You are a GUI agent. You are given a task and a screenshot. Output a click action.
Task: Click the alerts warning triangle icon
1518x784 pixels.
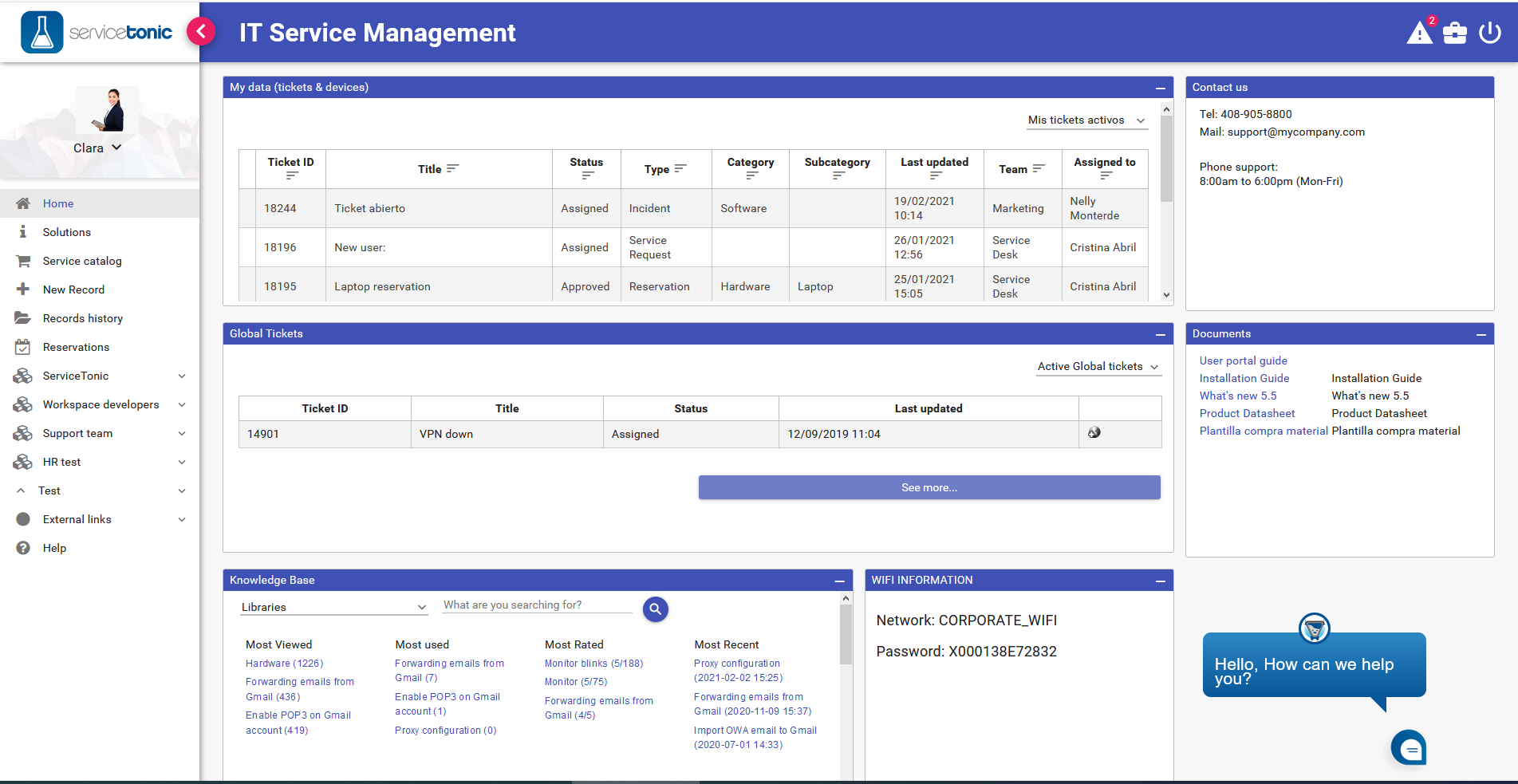(x=1419, y=33)
